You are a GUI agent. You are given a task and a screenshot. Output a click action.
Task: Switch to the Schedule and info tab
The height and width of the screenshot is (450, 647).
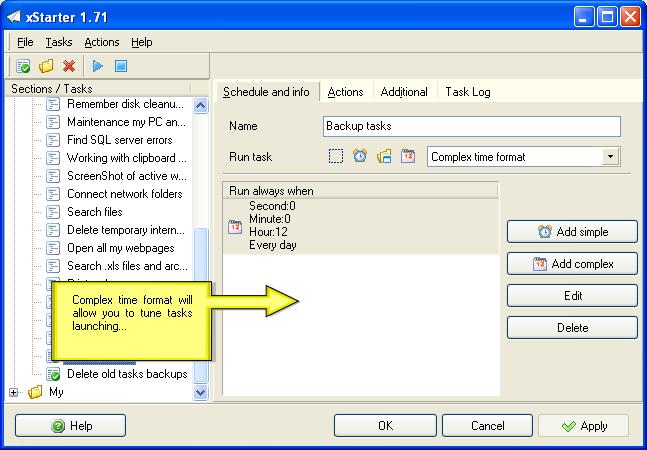[267, 92]
